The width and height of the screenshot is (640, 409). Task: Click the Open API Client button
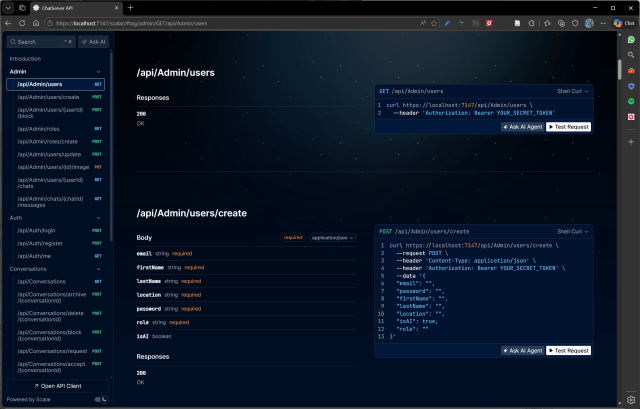[58, 386]
